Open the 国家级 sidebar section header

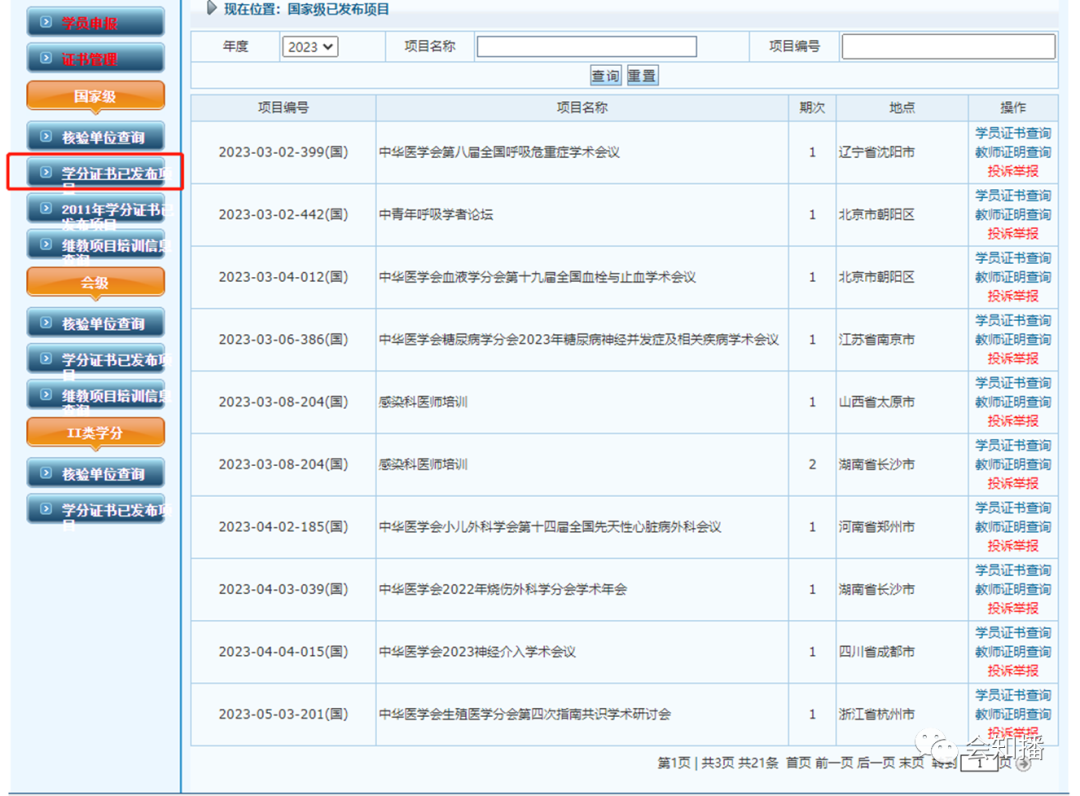[95, 97]
